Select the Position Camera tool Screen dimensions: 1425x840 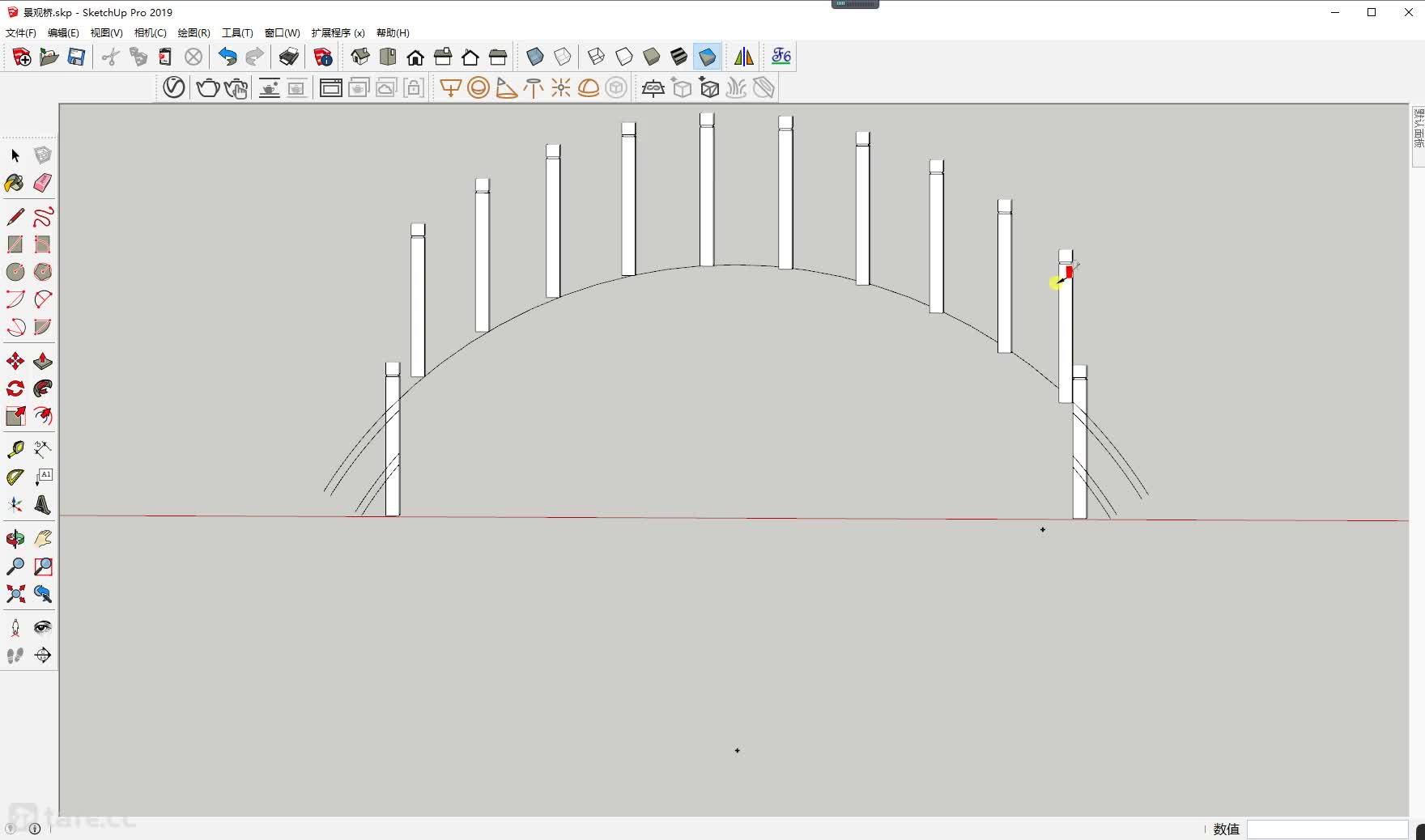pyautogui.click(x=15, y=628)
